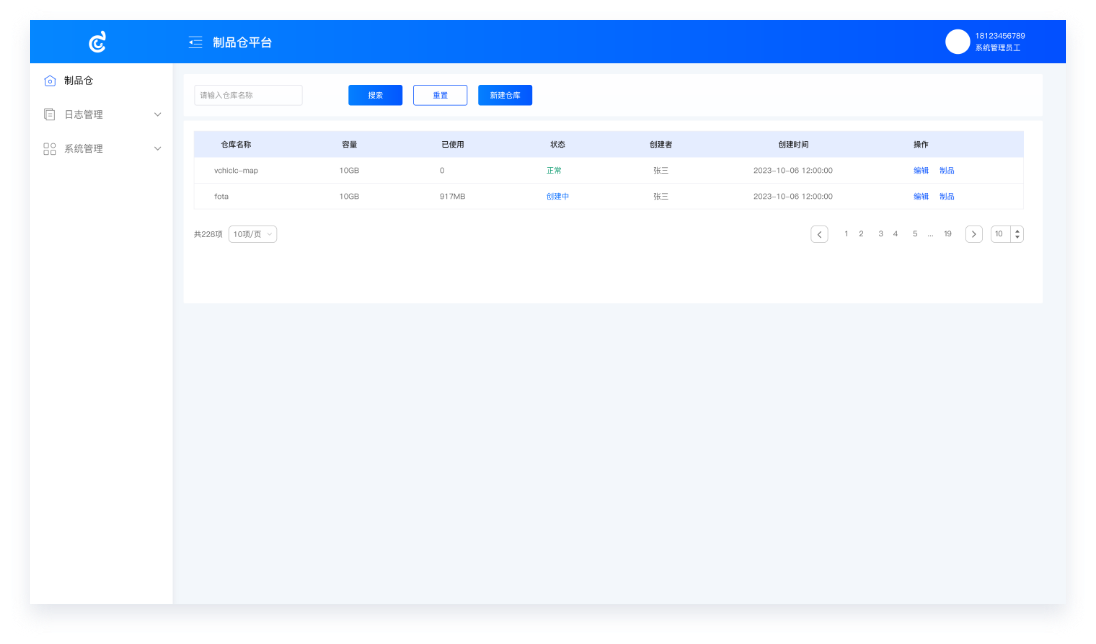This screenshot has width=1096, height=644.
Task: Open 制品 link for the fota repository
Action: [x=947, y=197]
